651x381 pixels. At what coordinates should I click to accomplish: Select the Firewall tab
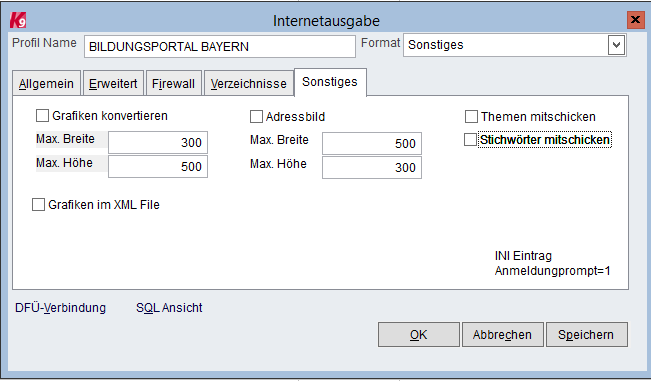pos(173,83)
